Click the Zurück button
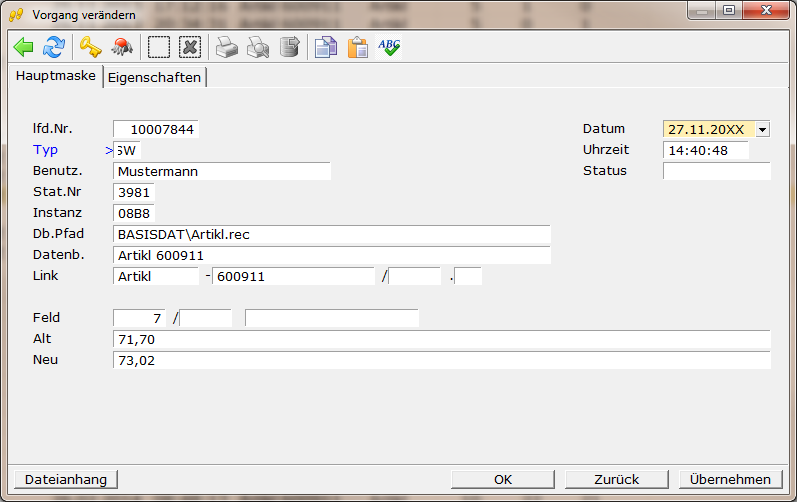This screenshot has width=797, height=502. click(x=616, y=479)
